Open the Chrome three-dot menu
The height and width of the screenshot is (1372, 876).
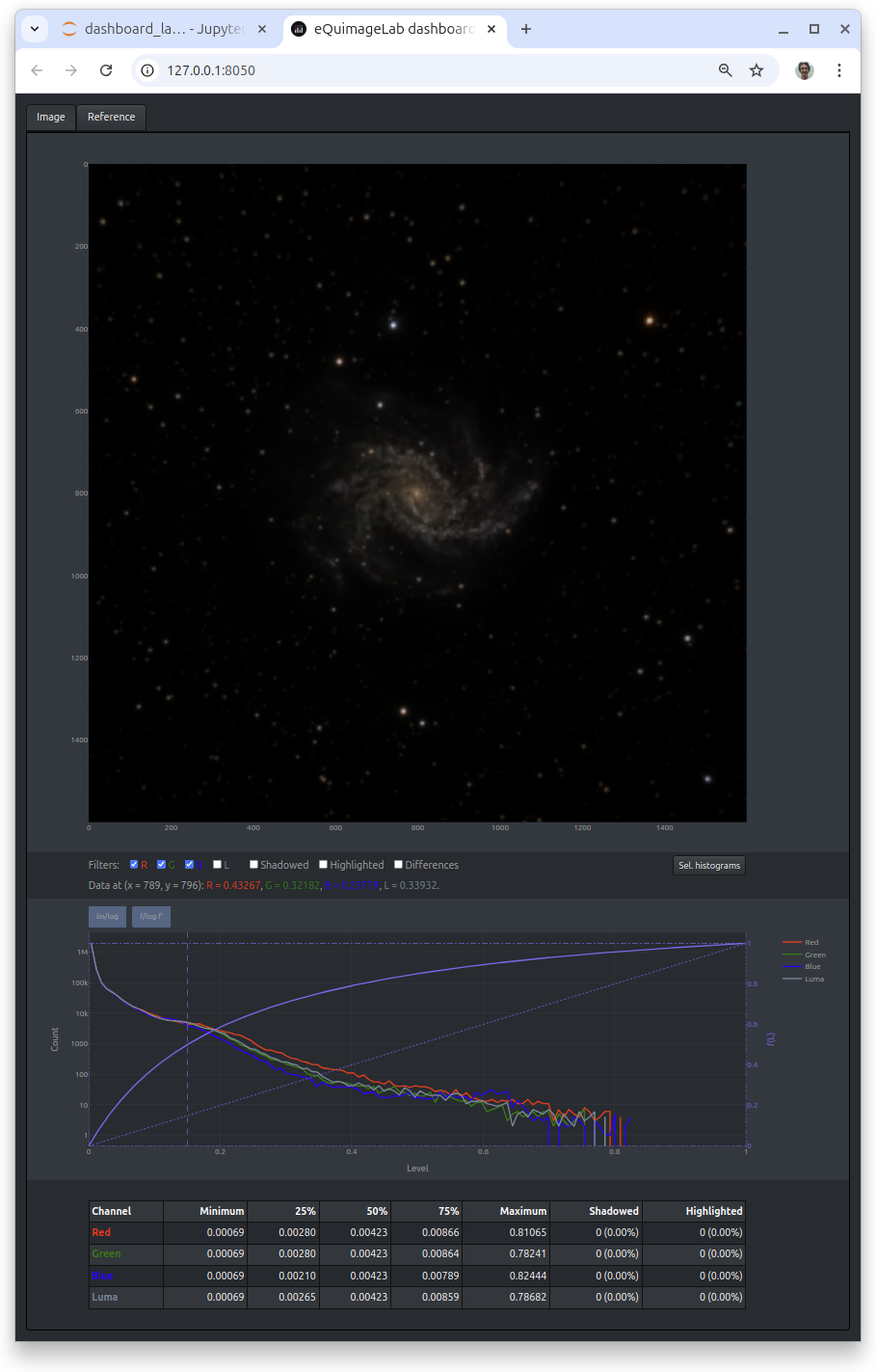tap(839, 70)
